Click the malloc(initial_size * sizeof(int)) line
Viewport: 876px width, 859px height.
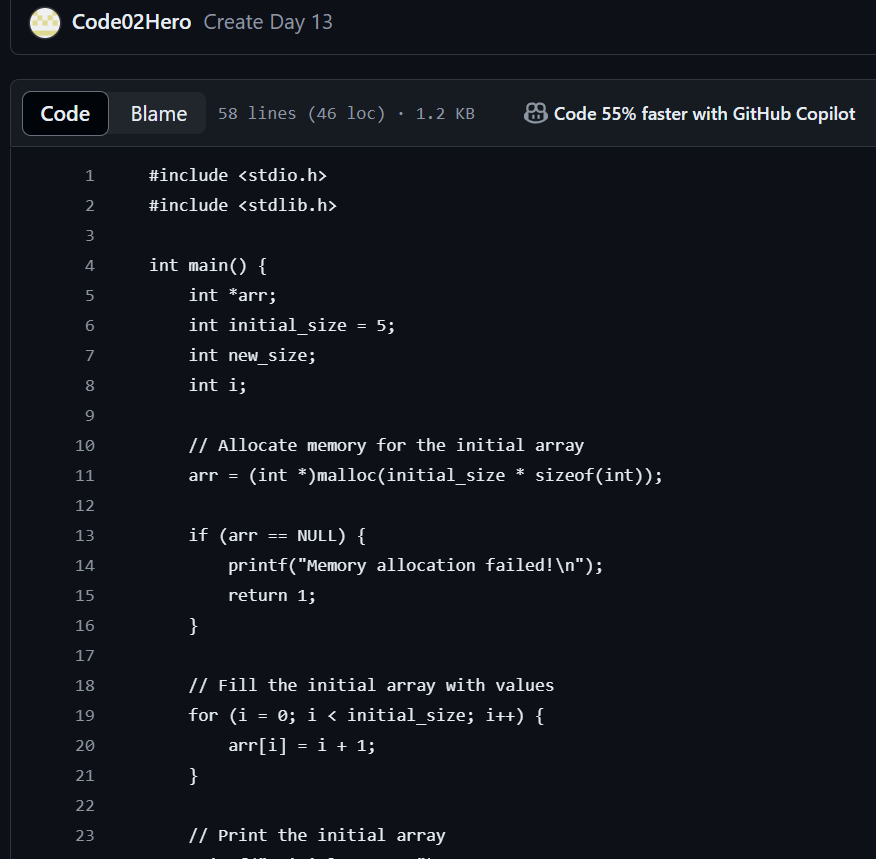(x=425, y=475)
